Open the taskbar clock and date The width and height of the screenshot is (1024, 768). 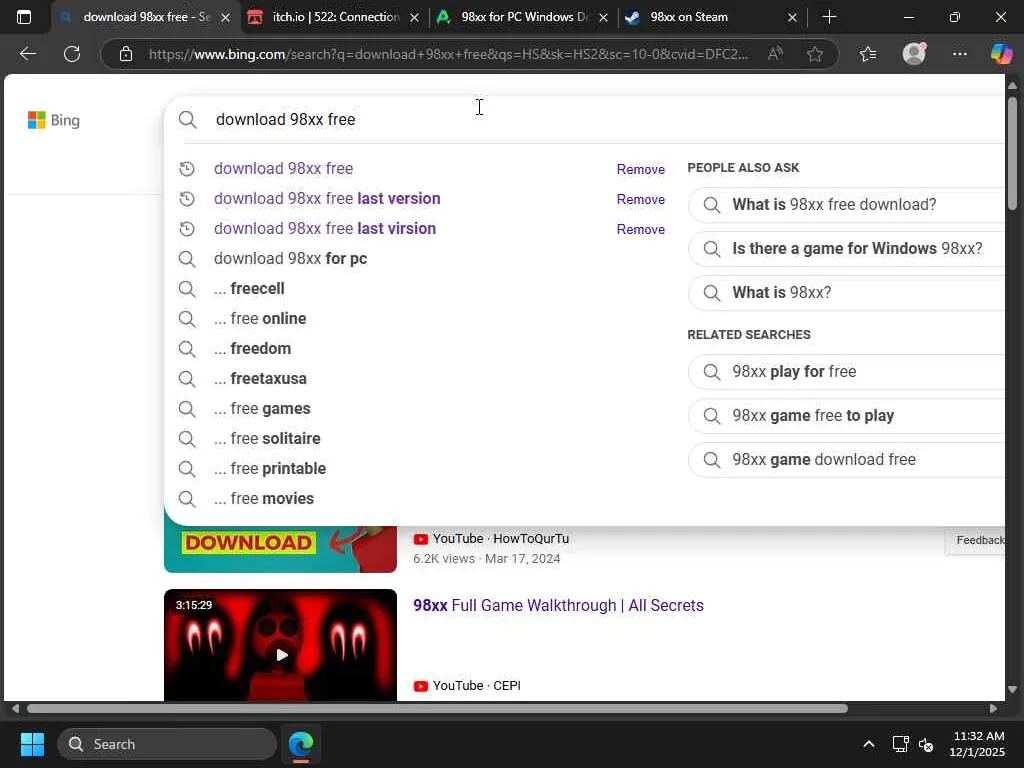click(x=978, y=744)
